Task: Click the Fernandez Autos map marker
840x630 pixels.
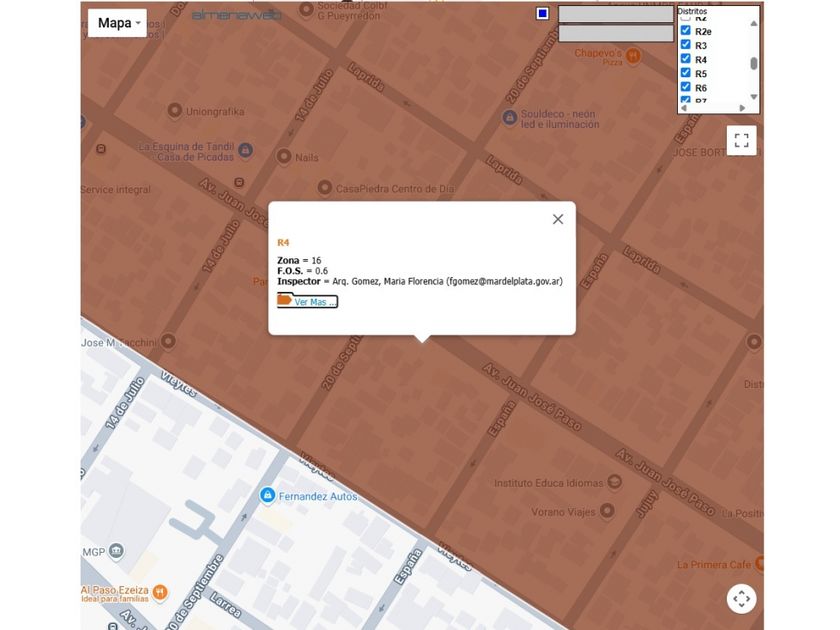Action: click(267, 495)
